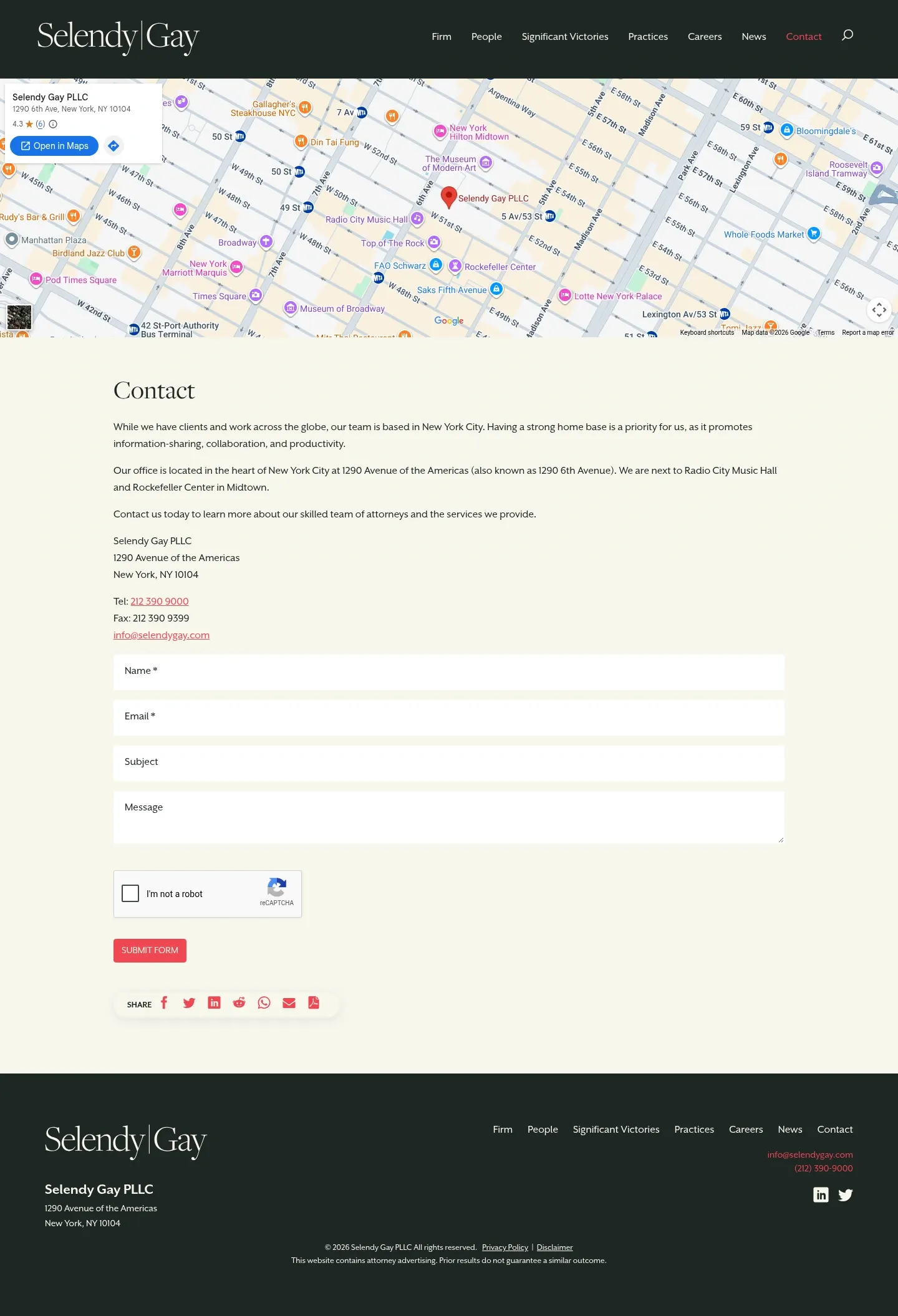The width and height of the screenshot is (898, 1316).
Task: Click the rating info icon in map card
Action: (x=53, y=124)
